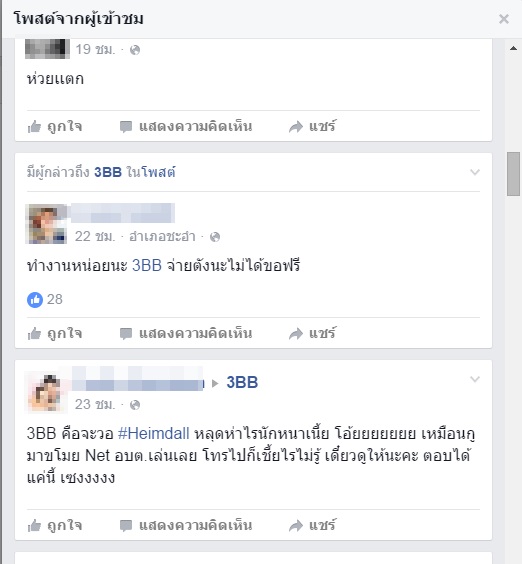This screenshot has width=522, height=564.
Task: Open 3BB page link after the arrow
Action: [242, 382]
